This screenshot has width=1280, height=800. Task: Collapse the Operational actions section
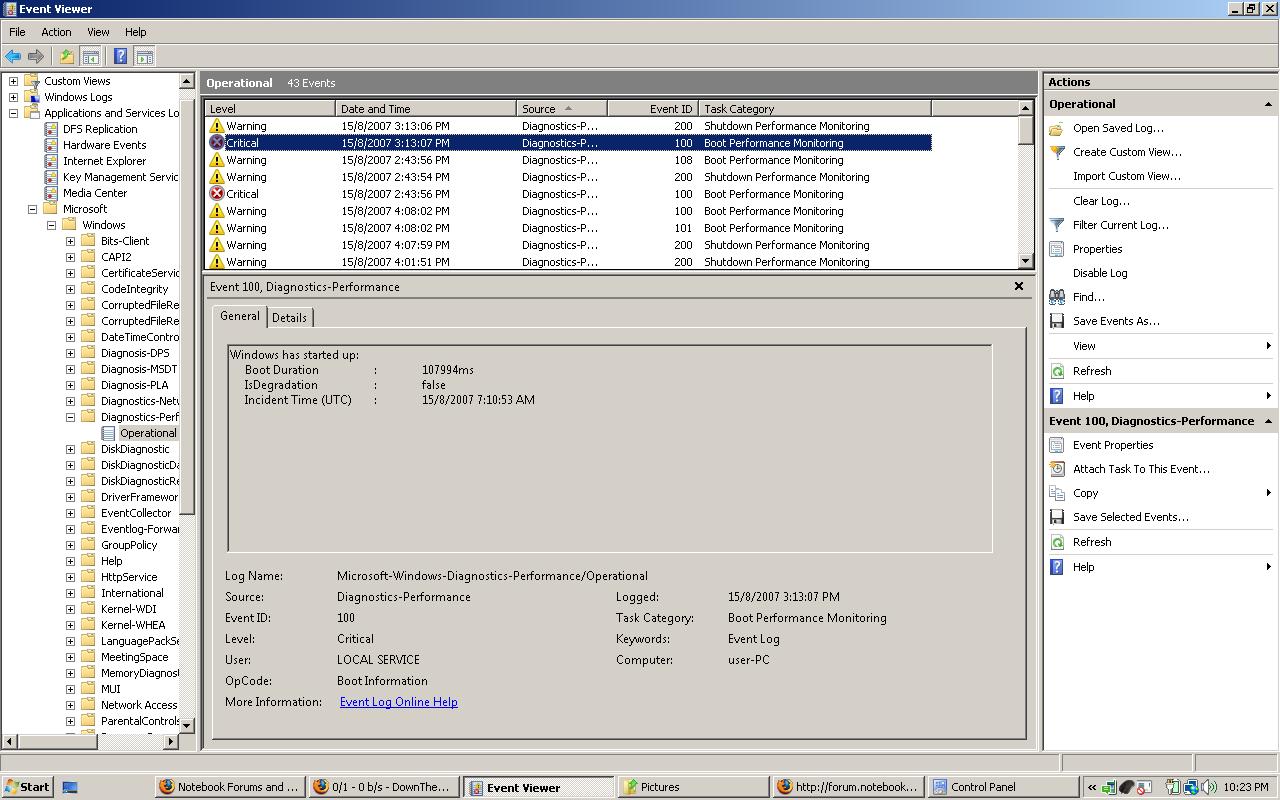tap(1268, 104)
